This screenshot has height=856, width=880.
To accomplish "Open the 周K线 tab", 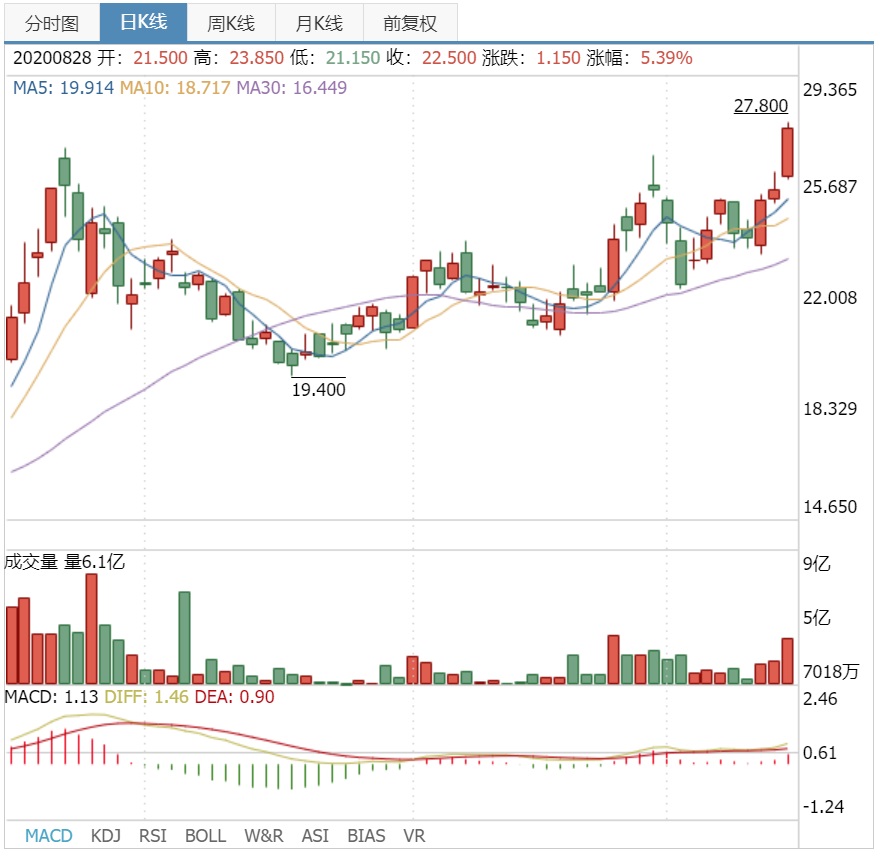I will (231, 23).
